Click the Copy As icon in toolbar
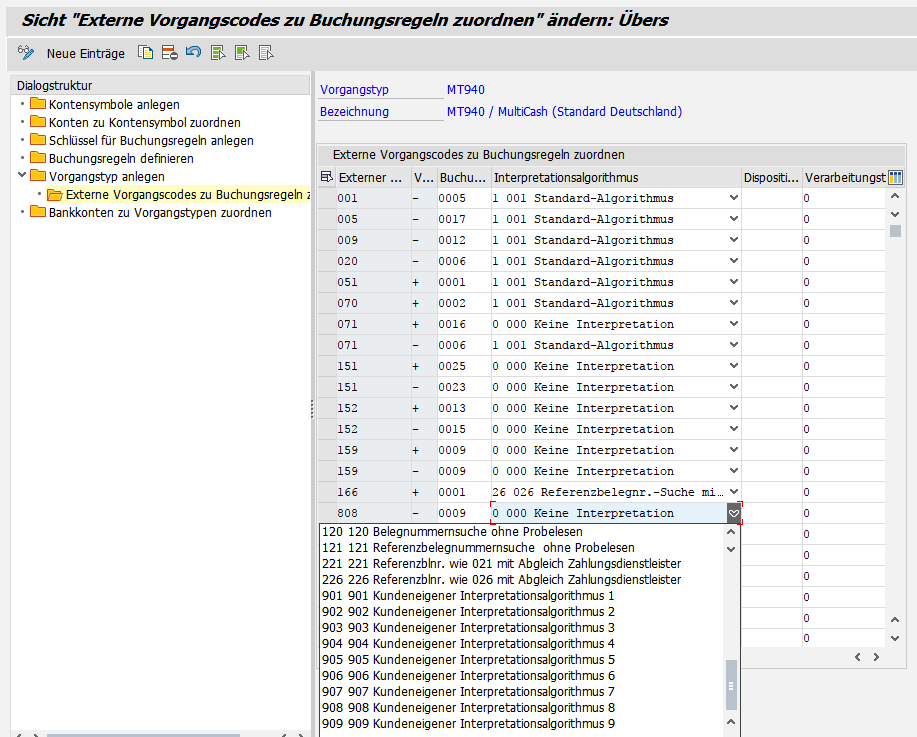The width and height of the screenshot is (917, 737). coord(146,53)
